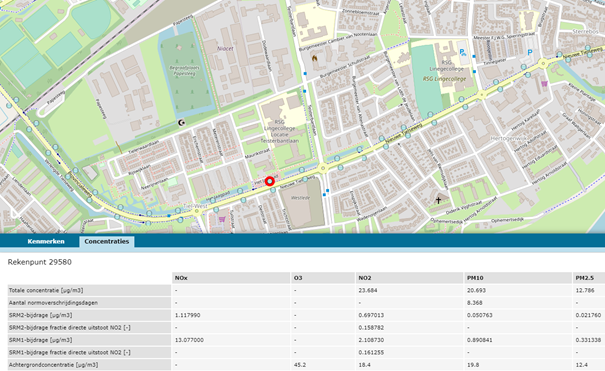605x371 pixels.
Task: Click the PM10 background value 19.8
Action: pos(473,365)
